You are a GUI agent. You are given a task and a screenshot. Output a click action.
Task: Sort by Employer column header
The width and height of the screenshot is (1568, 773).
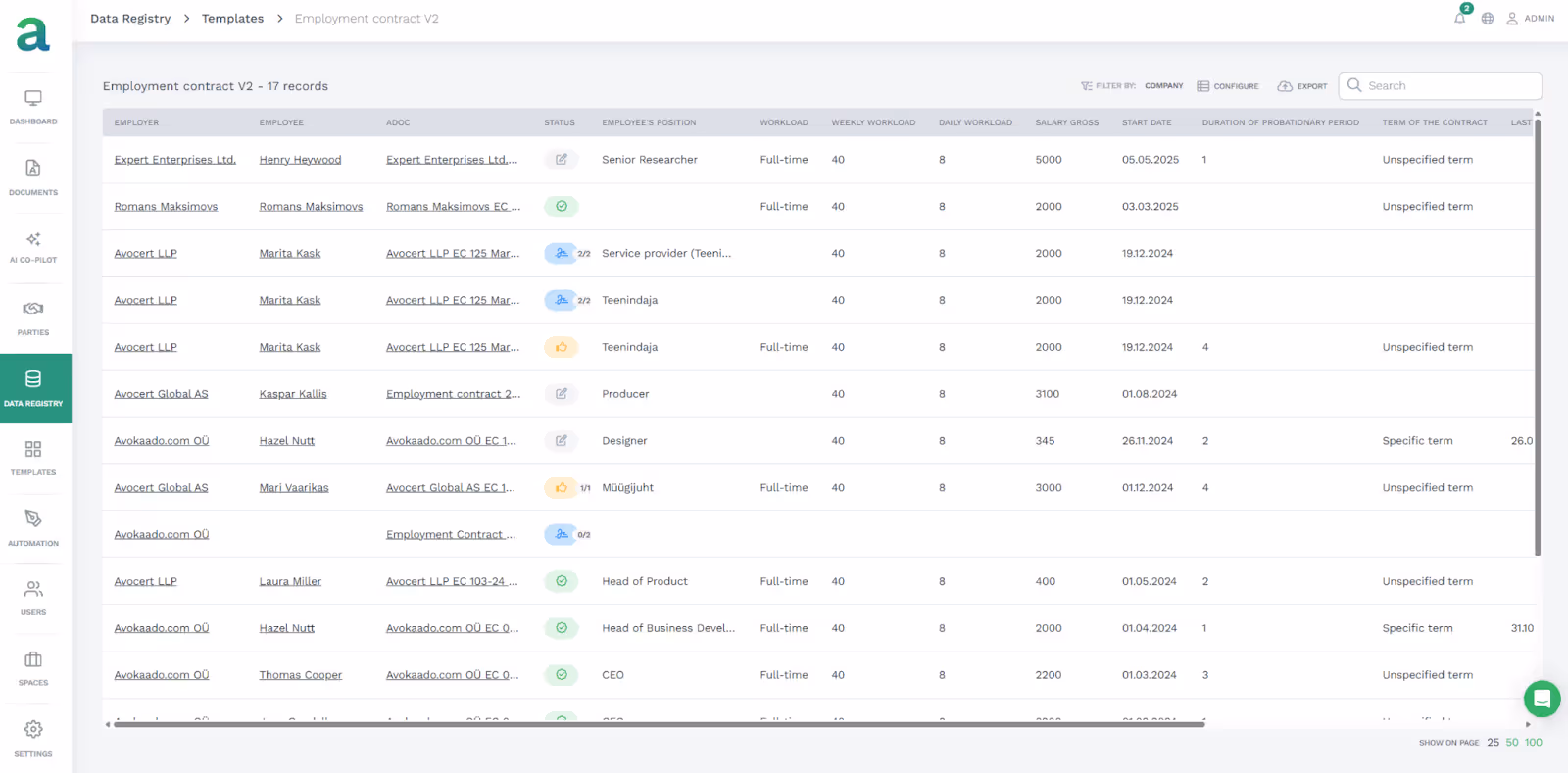tap(136, 122)
